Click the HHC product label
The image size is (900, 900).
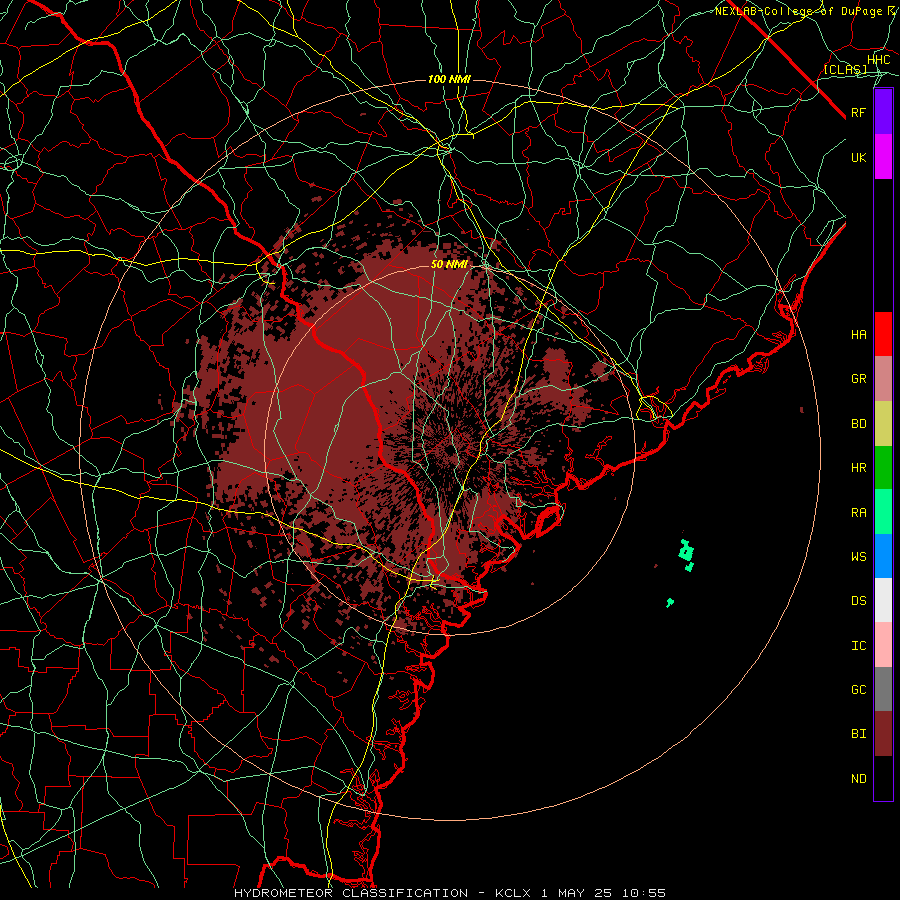[x=879, y=60]
